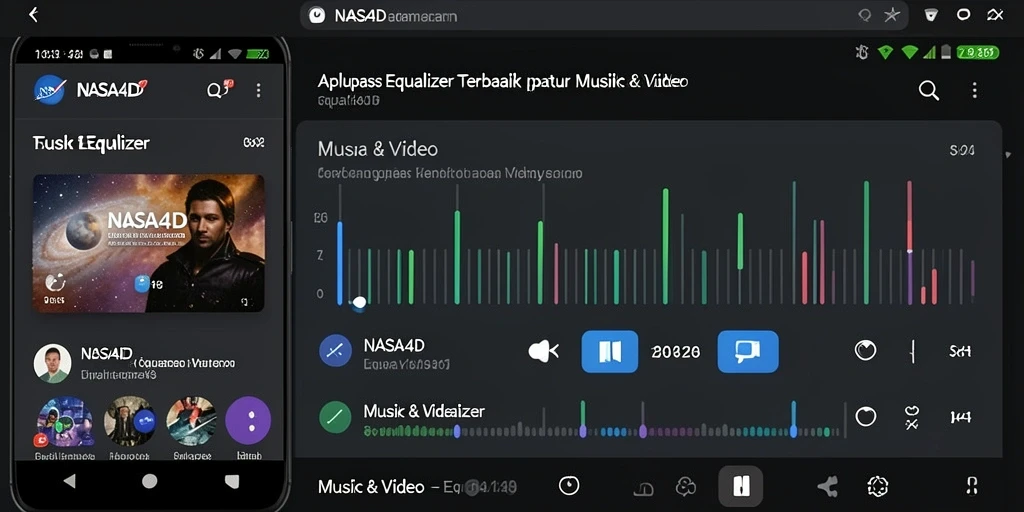Click the small label right of 'Fusk Equlizer'
The height and width of the screenshot is (512, 1024).
click(253, 143)
